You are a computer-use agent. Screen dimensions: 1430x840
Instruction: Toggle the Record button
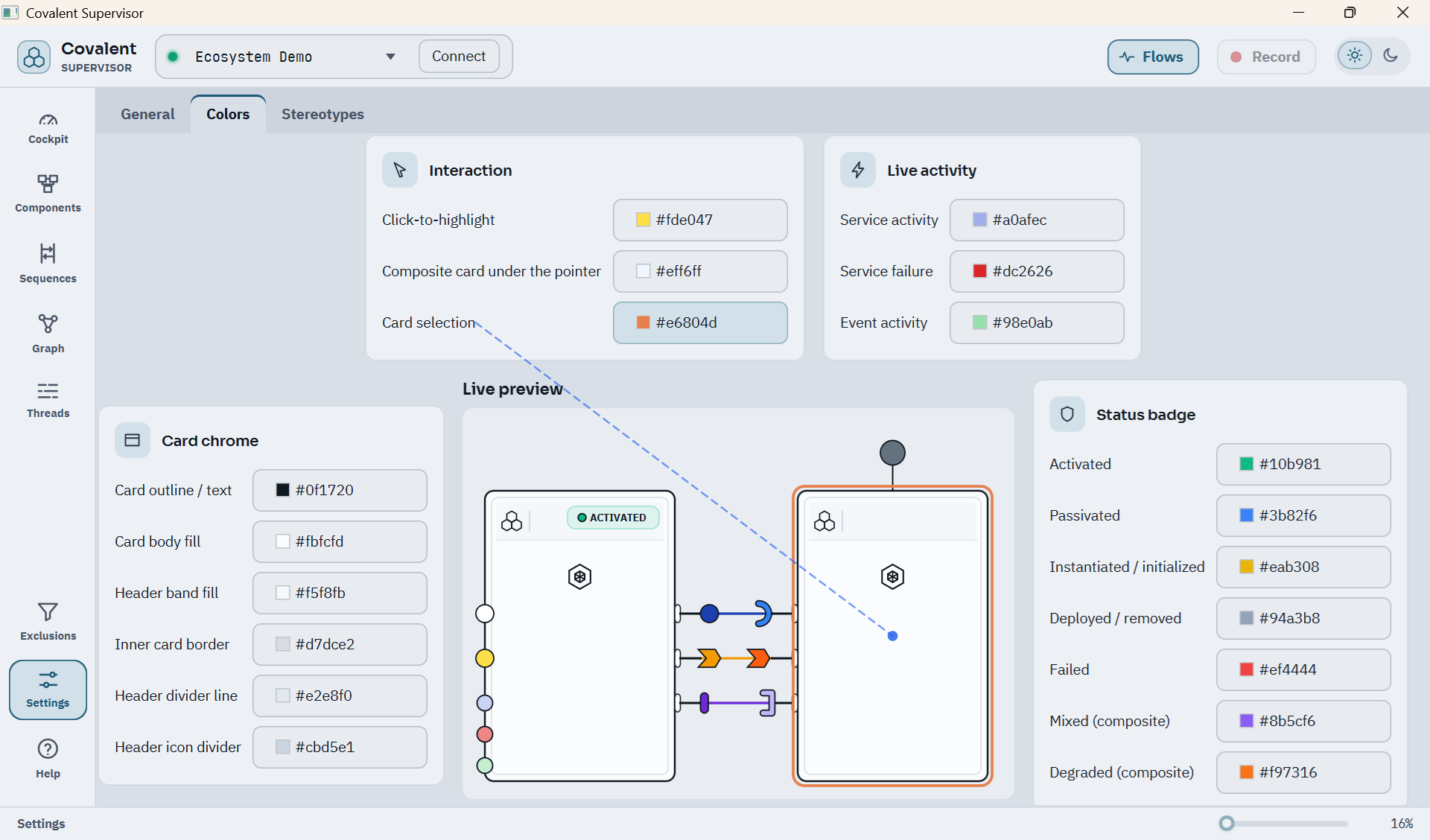(1266, 57)
